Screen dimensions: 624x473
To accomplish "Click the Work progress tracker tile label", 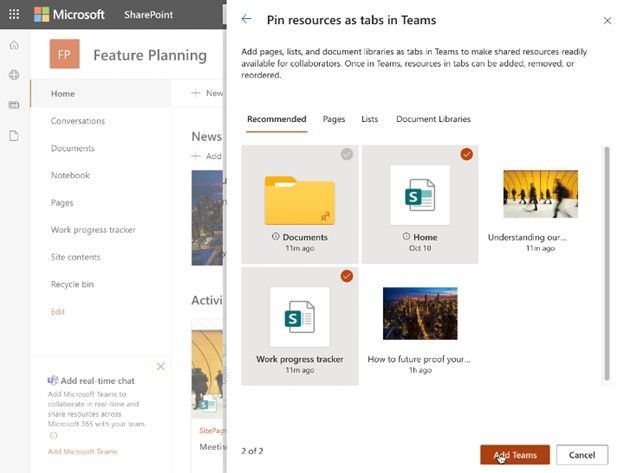I will click(300, 359).
